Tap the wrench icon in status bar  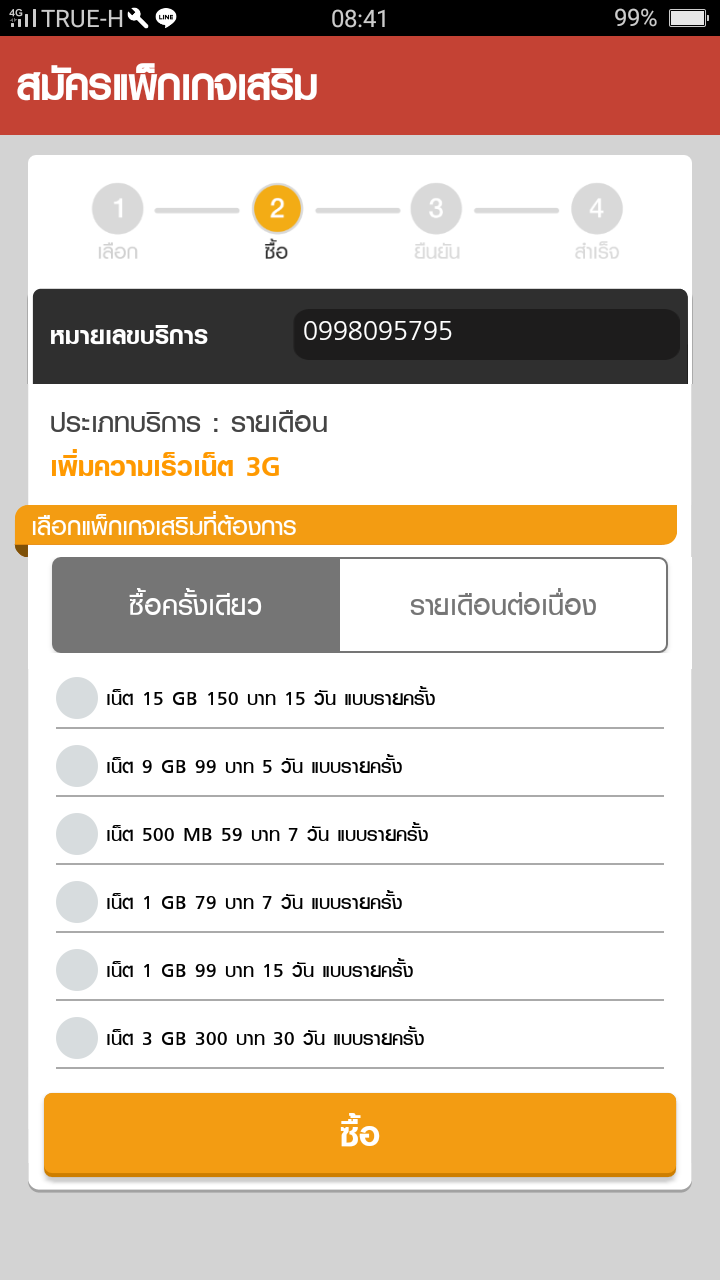coord(139,18)
